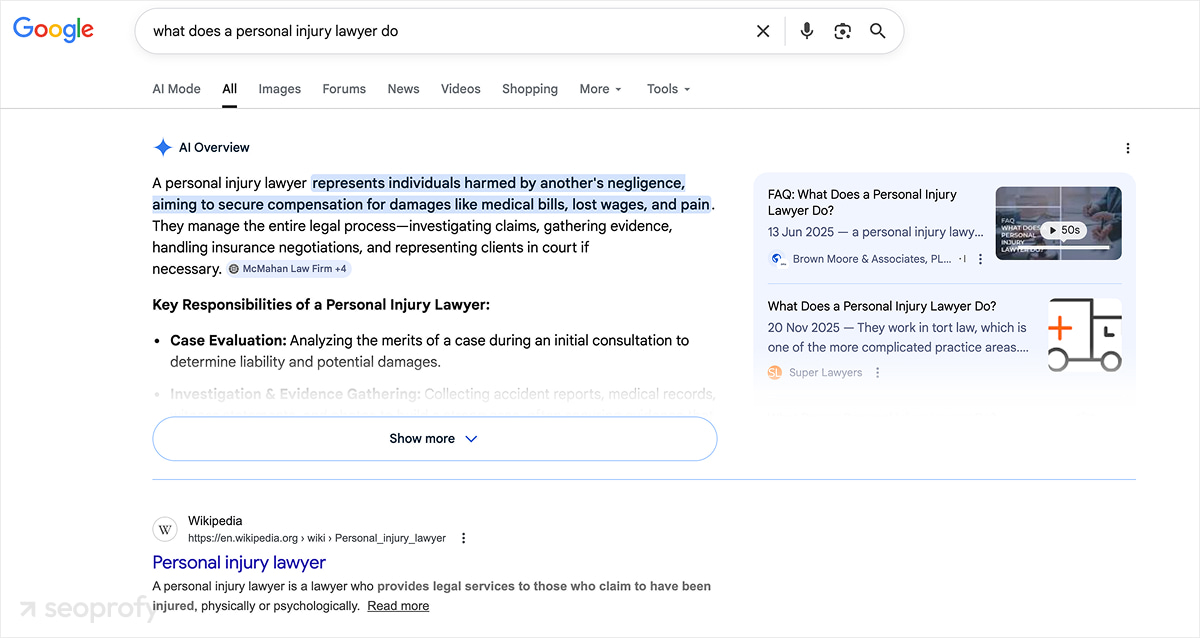Open three-dot menu beside Wikipedia URL
The height and width of the screenshot is (638, 1200).
pyautogui.click(x=463, y=538)
